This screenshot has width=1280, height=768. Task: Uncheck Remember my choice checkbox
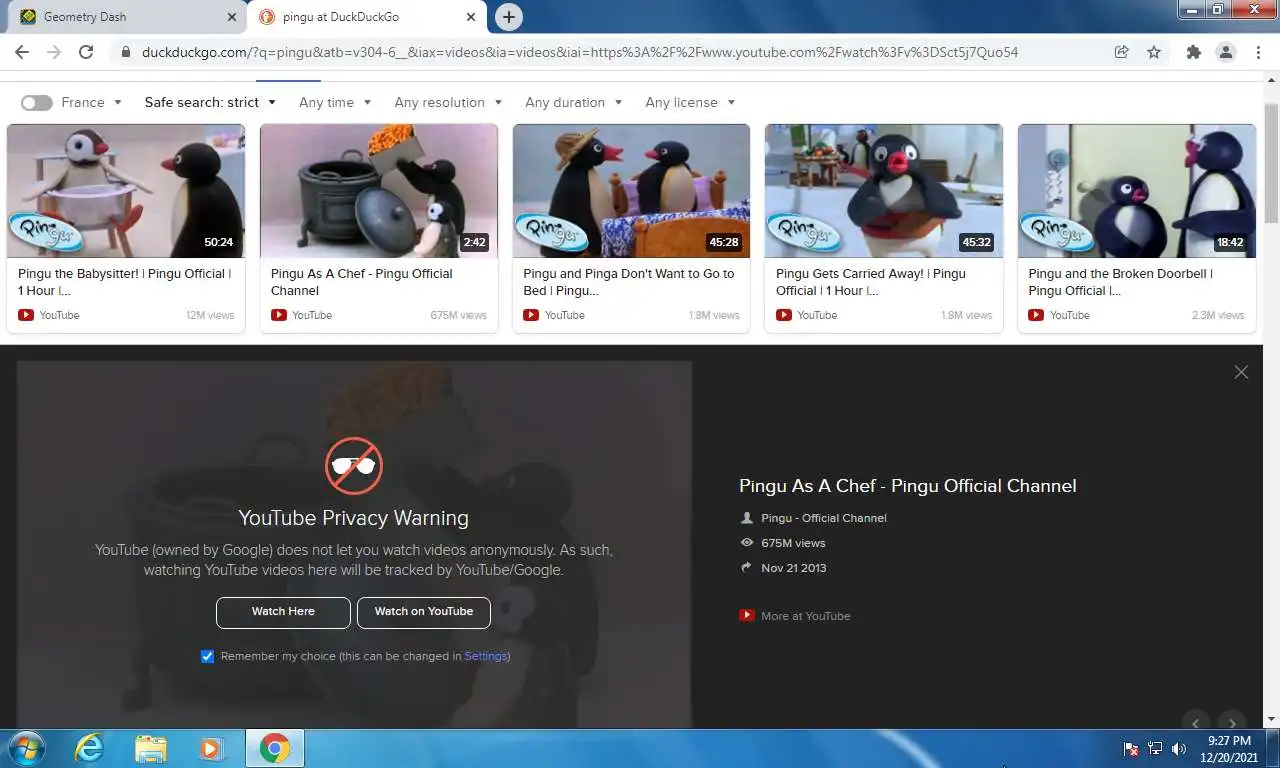[207, 656]
